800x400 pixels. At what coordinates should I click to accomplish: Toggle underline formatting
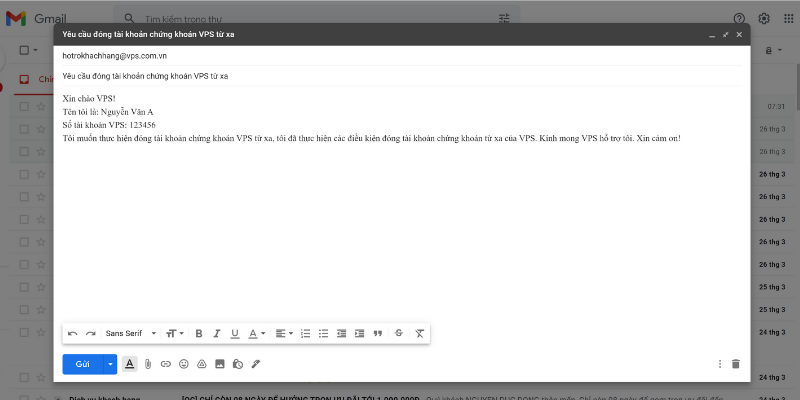click(x=235, y=334)
